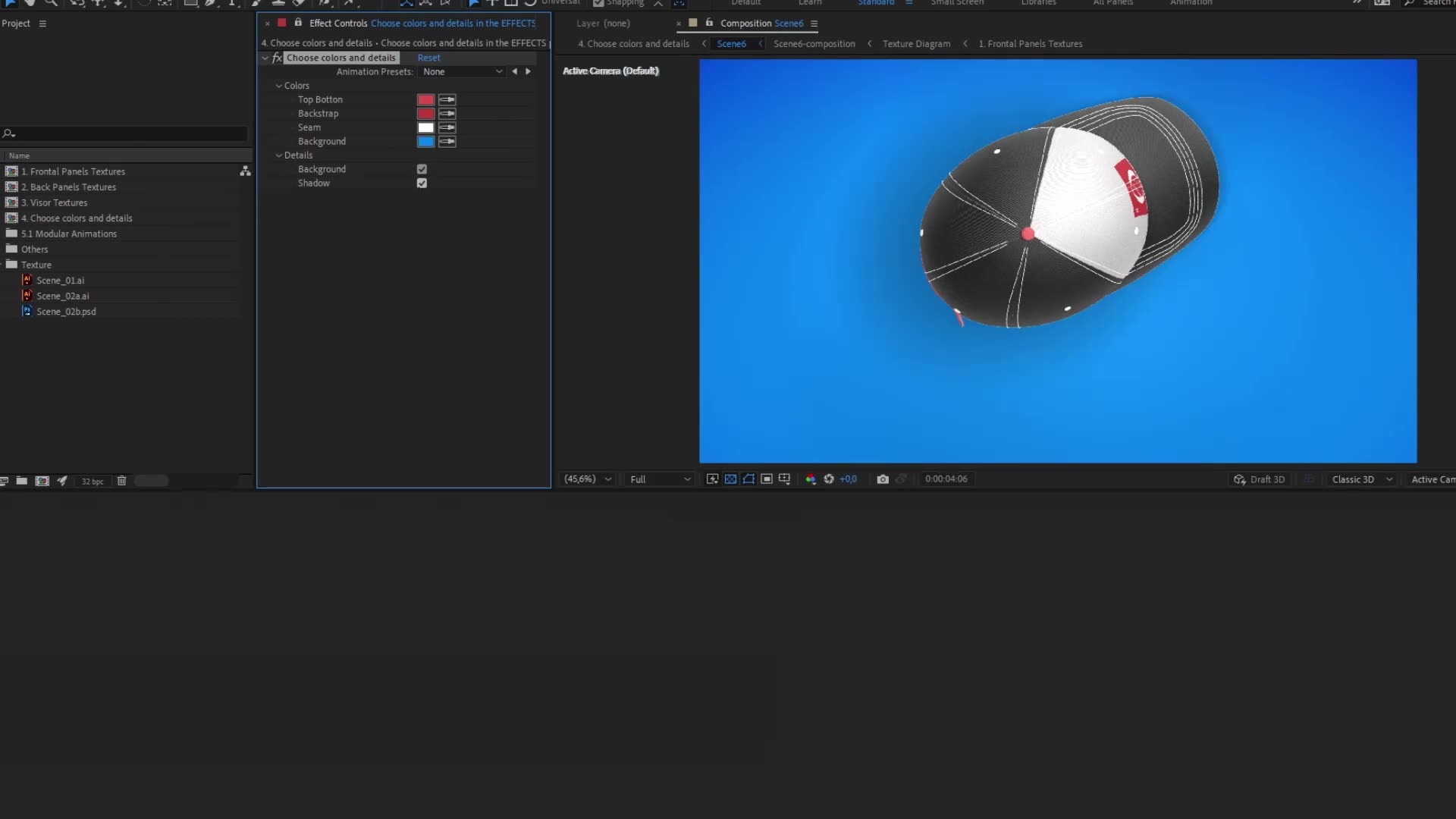Open the Texture Diagram composition tab
This screenshot has height=819, width=1456.
(916, 43)
